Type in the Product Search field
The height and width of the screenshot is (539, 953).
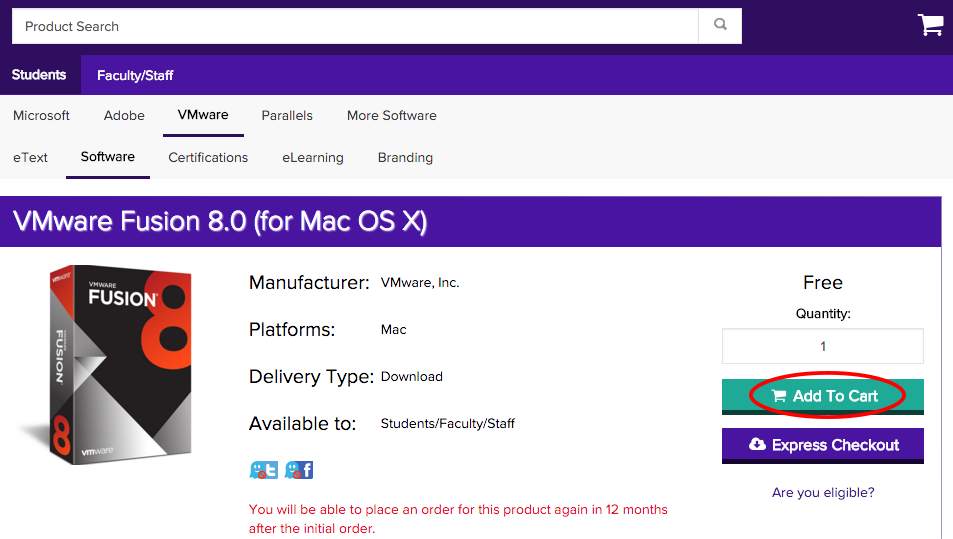(x=355, y=26)
